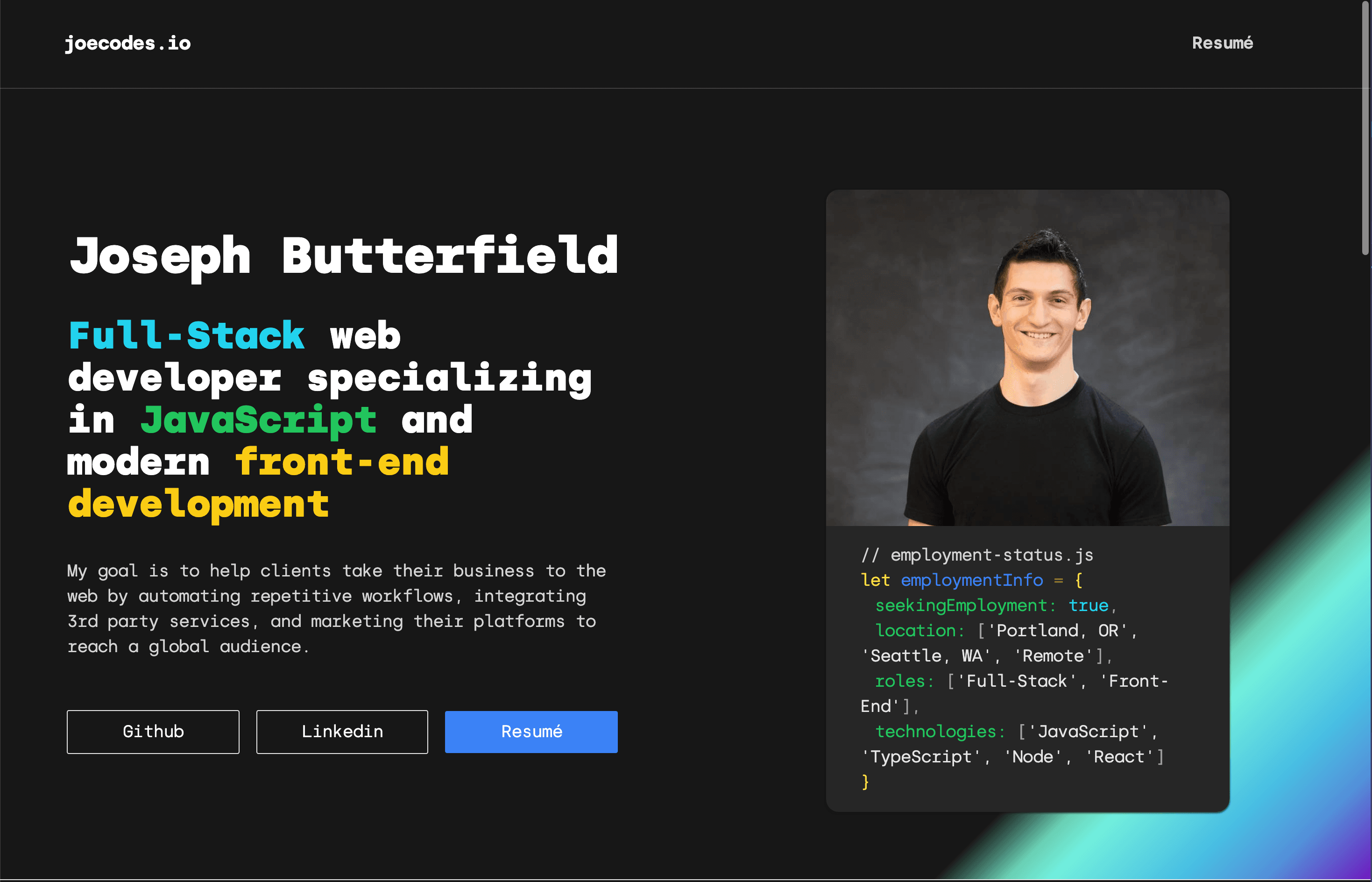Click the page vertical scrollbar thumb
Image resolution: width=1372 pixels, height=882 pixels.
point(1366,127)
